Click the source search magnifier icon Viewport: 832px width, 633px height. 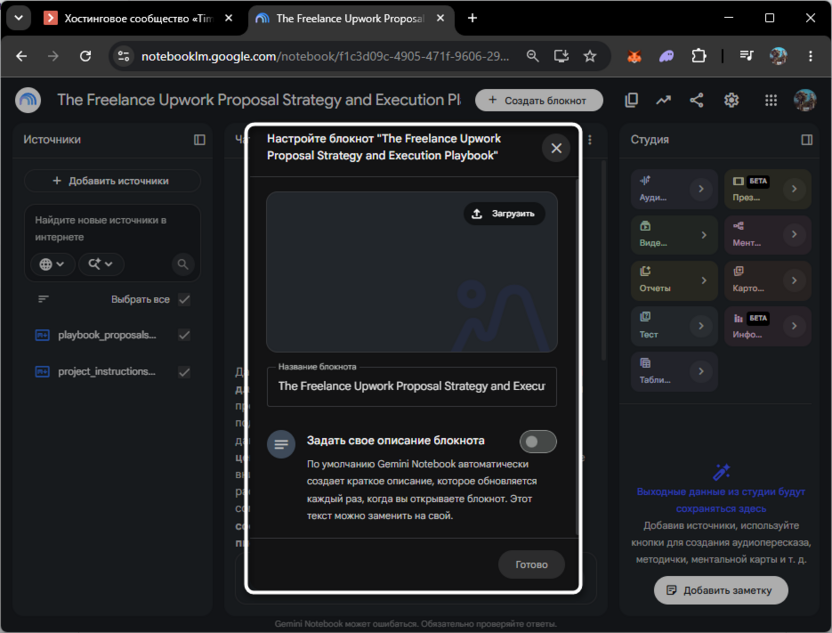pos(183,264)
